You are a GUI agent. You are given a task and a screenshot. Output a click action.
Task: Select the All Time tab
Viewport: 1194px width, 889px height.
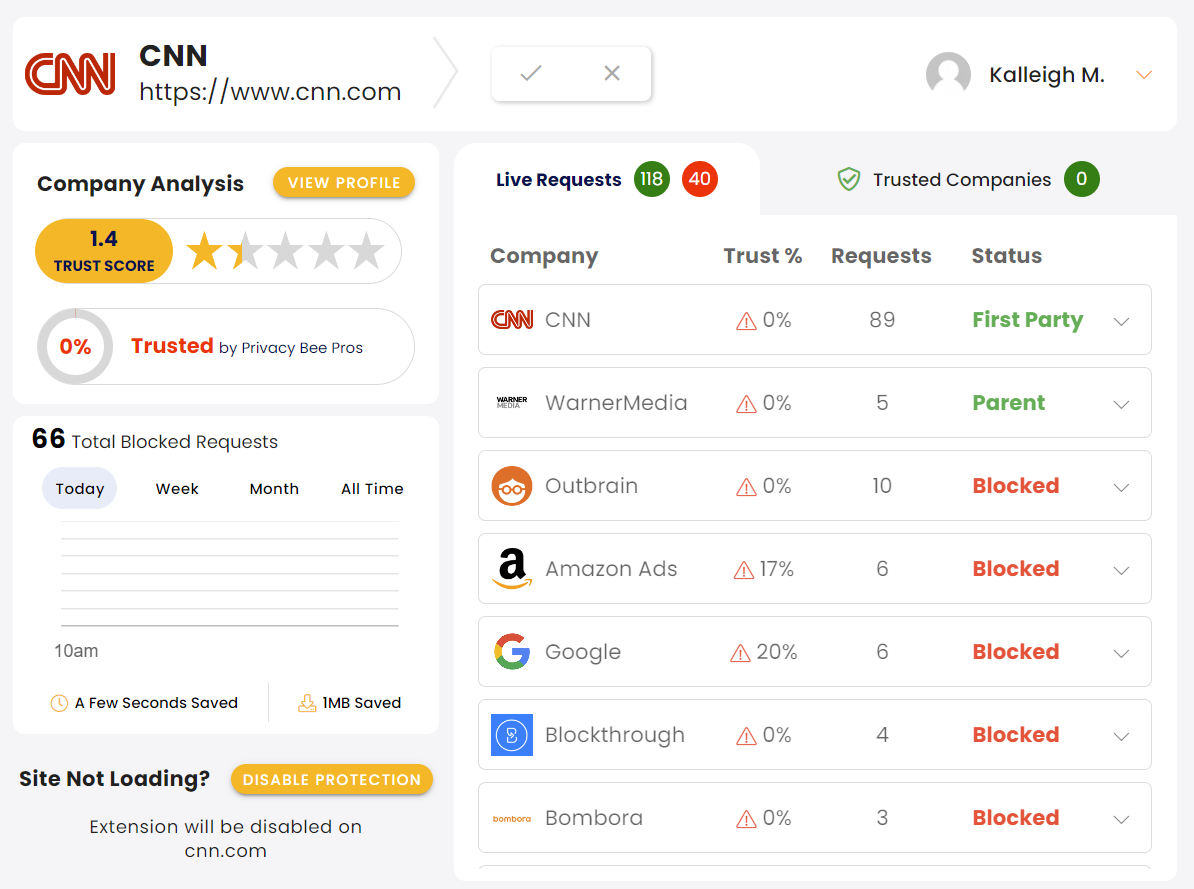372,488
